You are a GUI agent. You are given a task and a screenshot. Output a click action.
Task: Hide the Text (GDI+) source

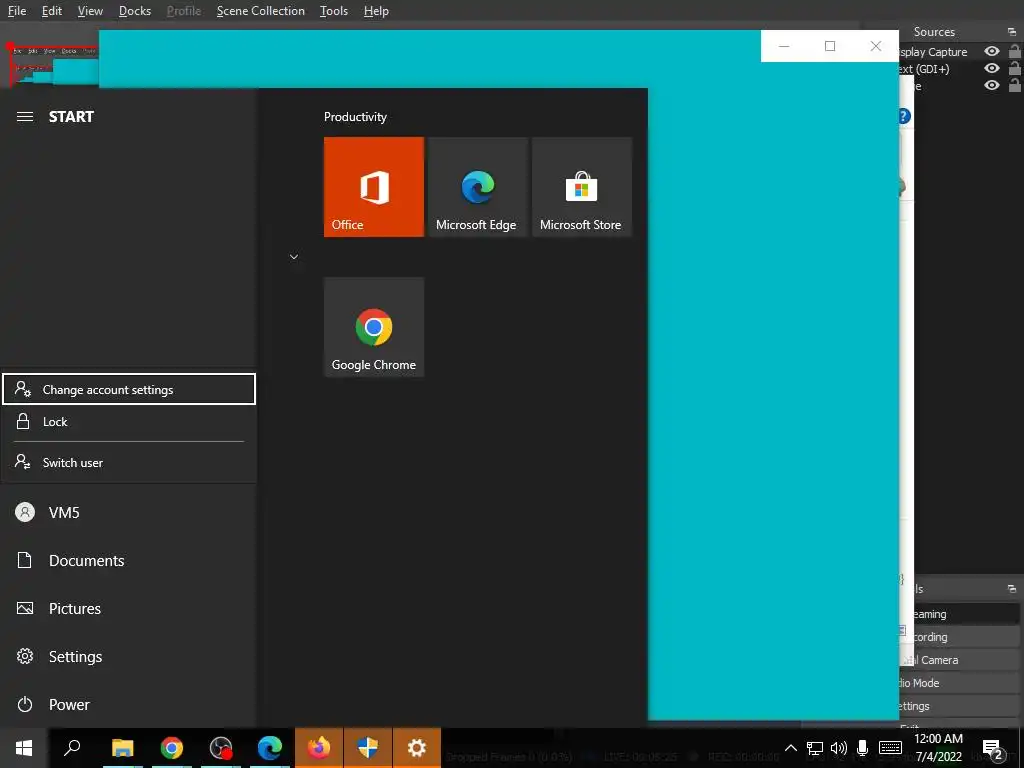tap(991, 69)
